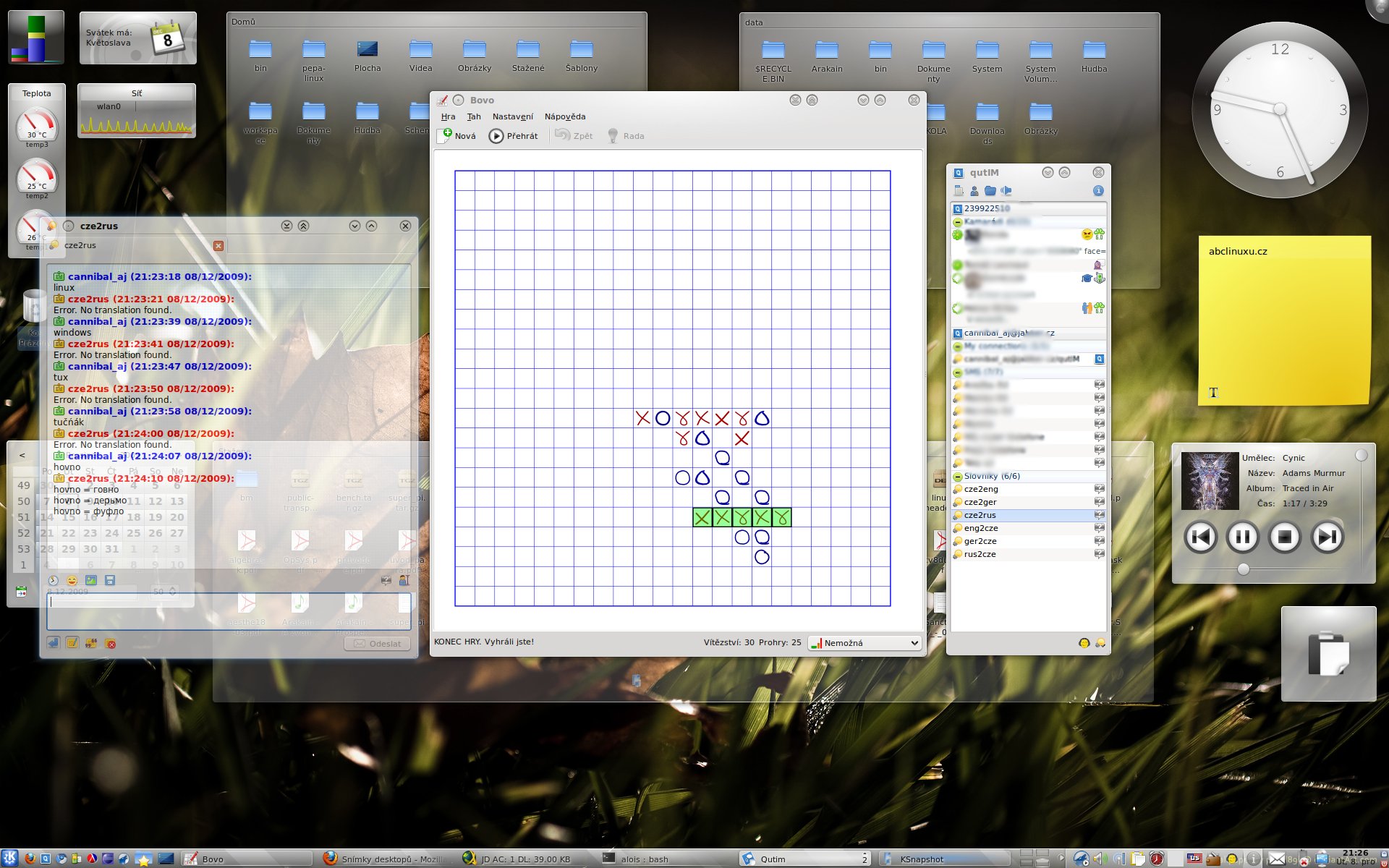Click the Rada hint lightbulb in Bovo
Screen dimensions: 1389x868
(x=625, y=135)
